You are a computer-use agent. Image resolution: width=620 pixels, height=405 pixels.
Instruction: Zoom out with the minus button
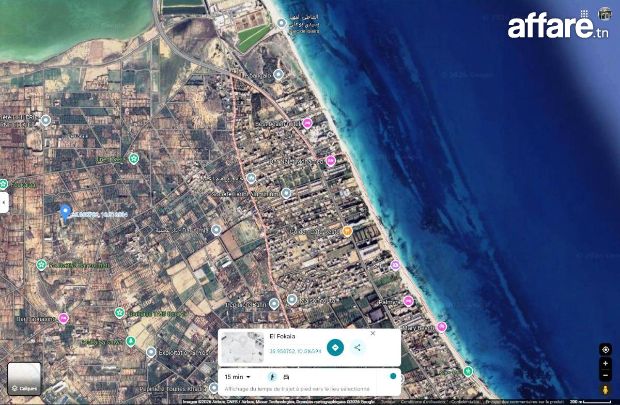[605, 375]
